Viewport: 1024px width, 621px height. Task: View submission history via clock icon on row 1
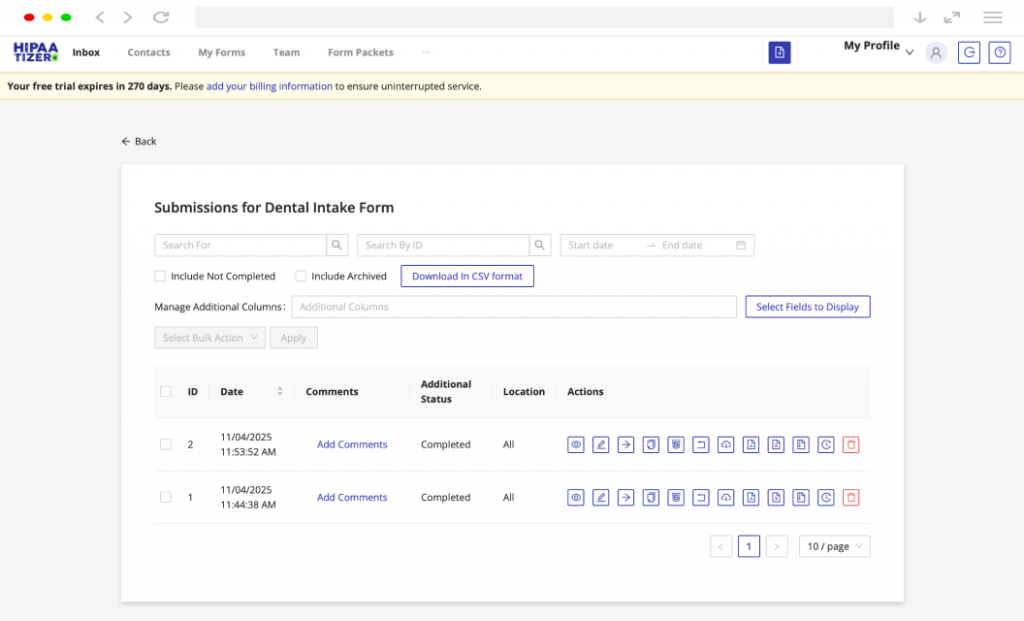(x=825, y=497)
